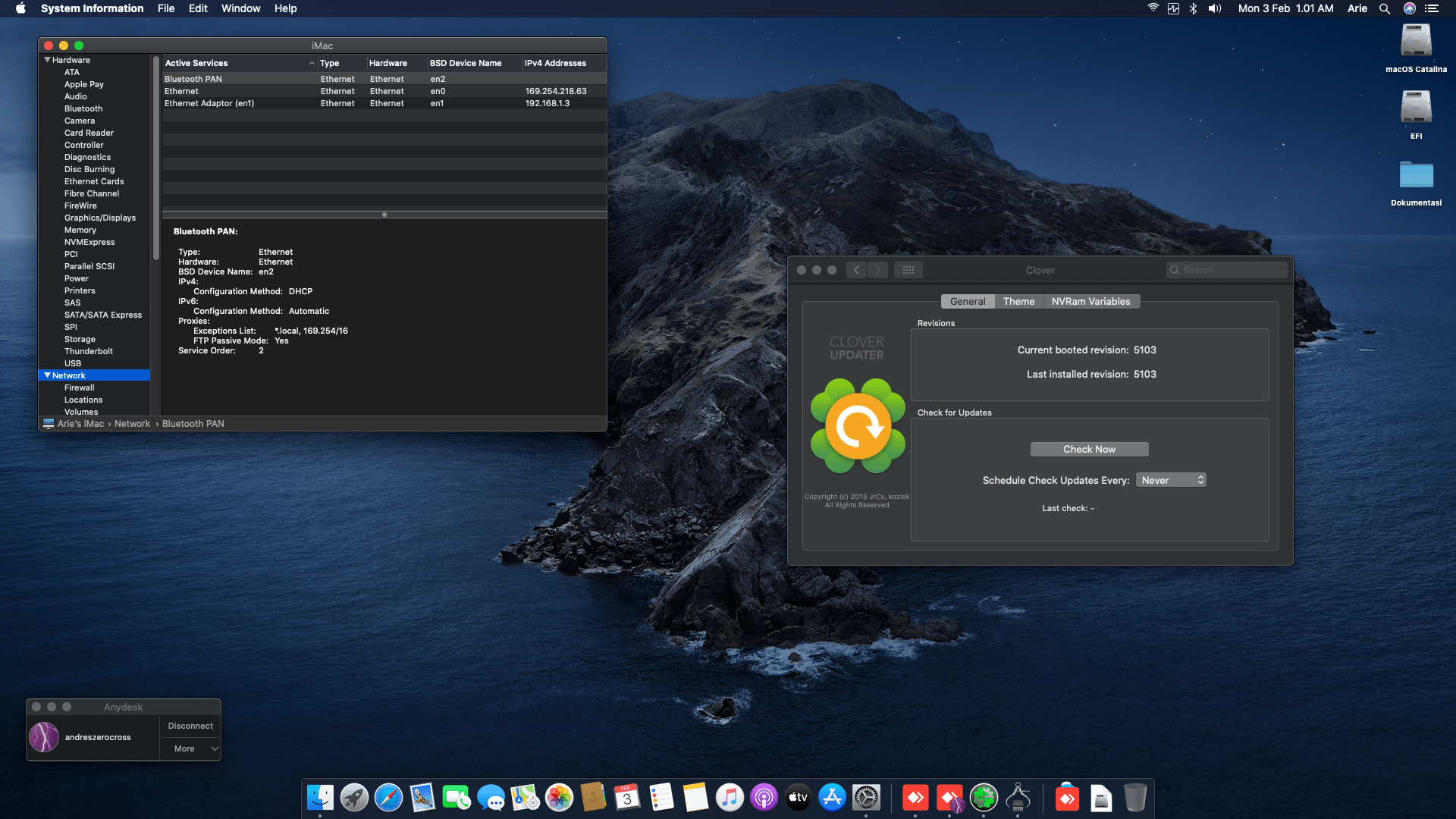1456x819 pixels.
Task: Click the Bluetooth menu bar icon
Action: click(1193, 8)
